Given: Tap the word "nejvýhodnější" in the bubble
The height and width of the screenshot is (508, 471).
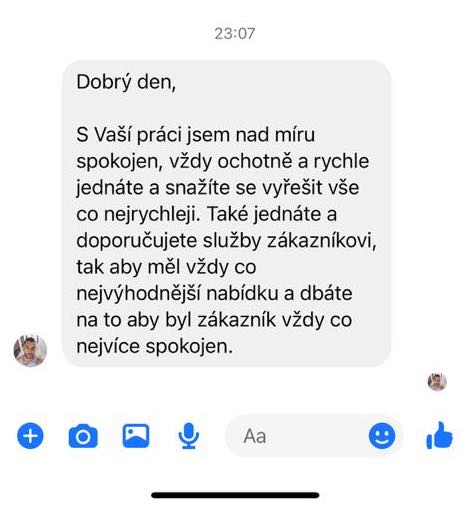Looking at the screenshot, I should pyautogui.click(x=138, y=294).
